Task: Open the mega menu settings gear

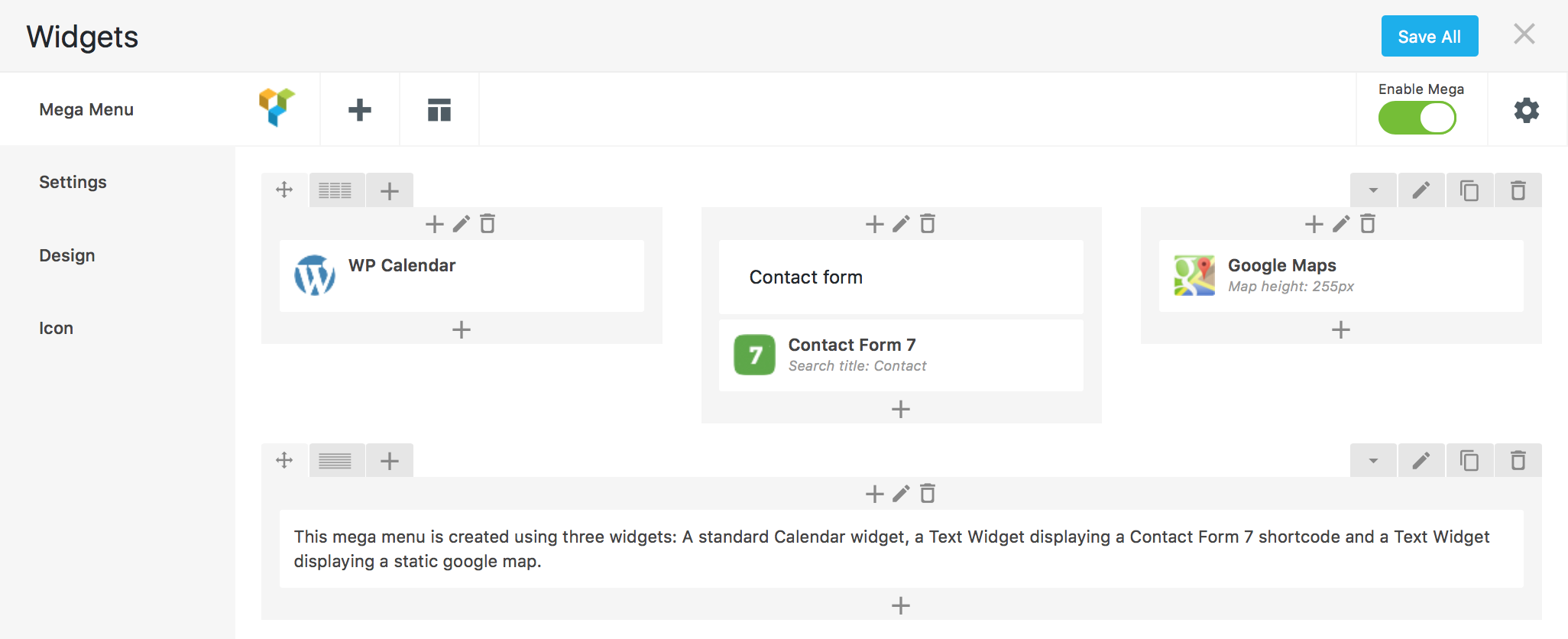Action: [x=1526, y=110]
